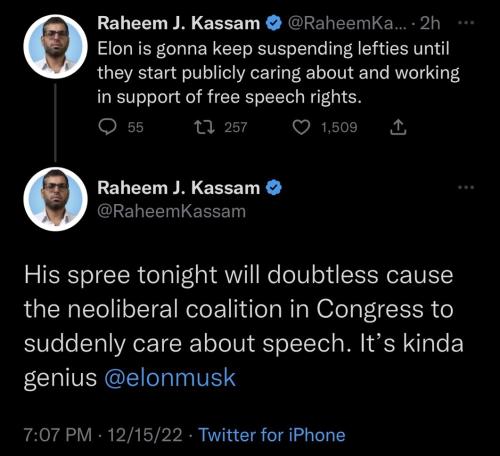Click the retweet arrows icon
Viewport: 500px width, 456px height.
[205, 127]
